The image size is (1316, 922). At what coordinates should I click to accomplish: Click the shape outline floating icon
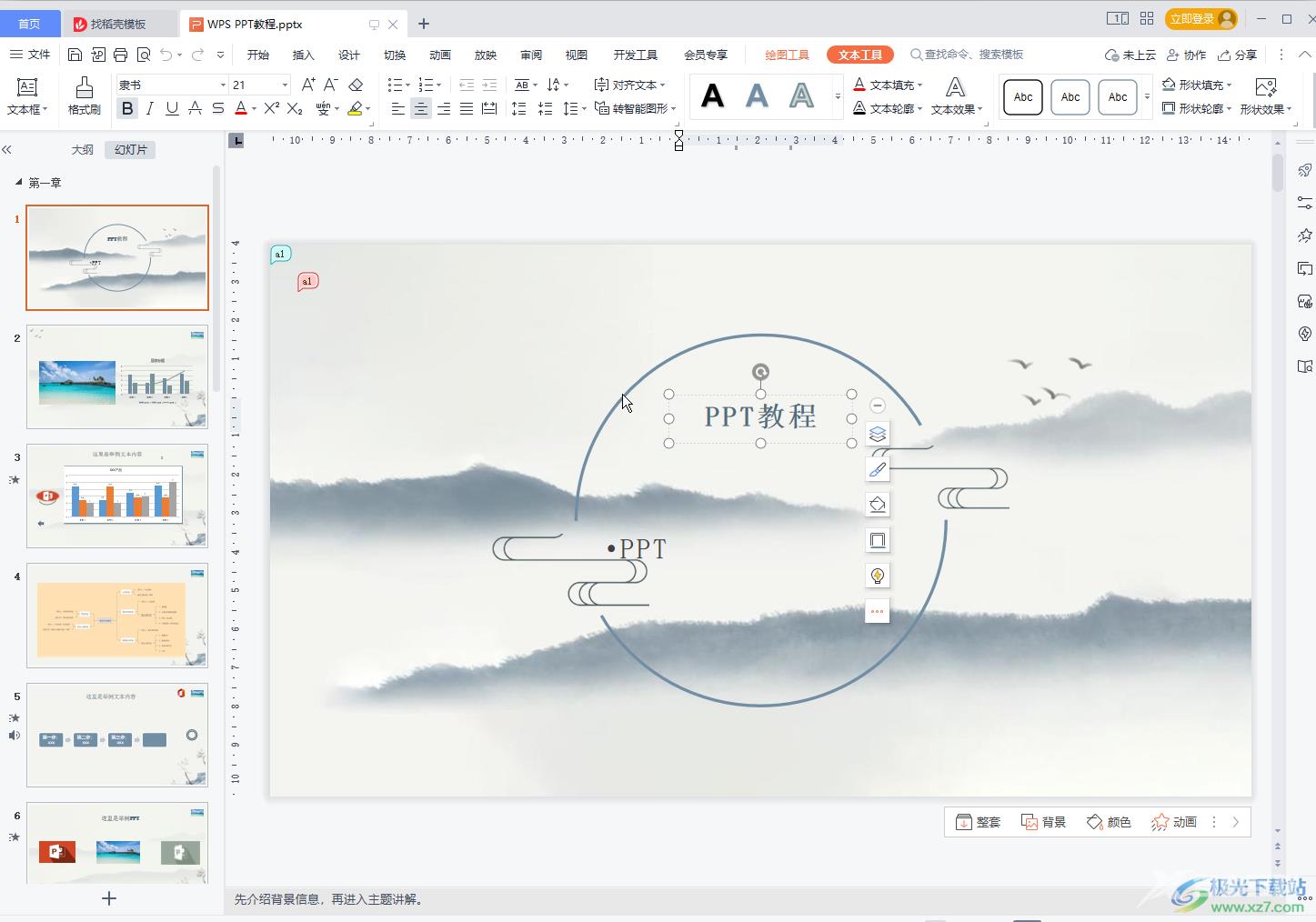click(x=877, y=540)
